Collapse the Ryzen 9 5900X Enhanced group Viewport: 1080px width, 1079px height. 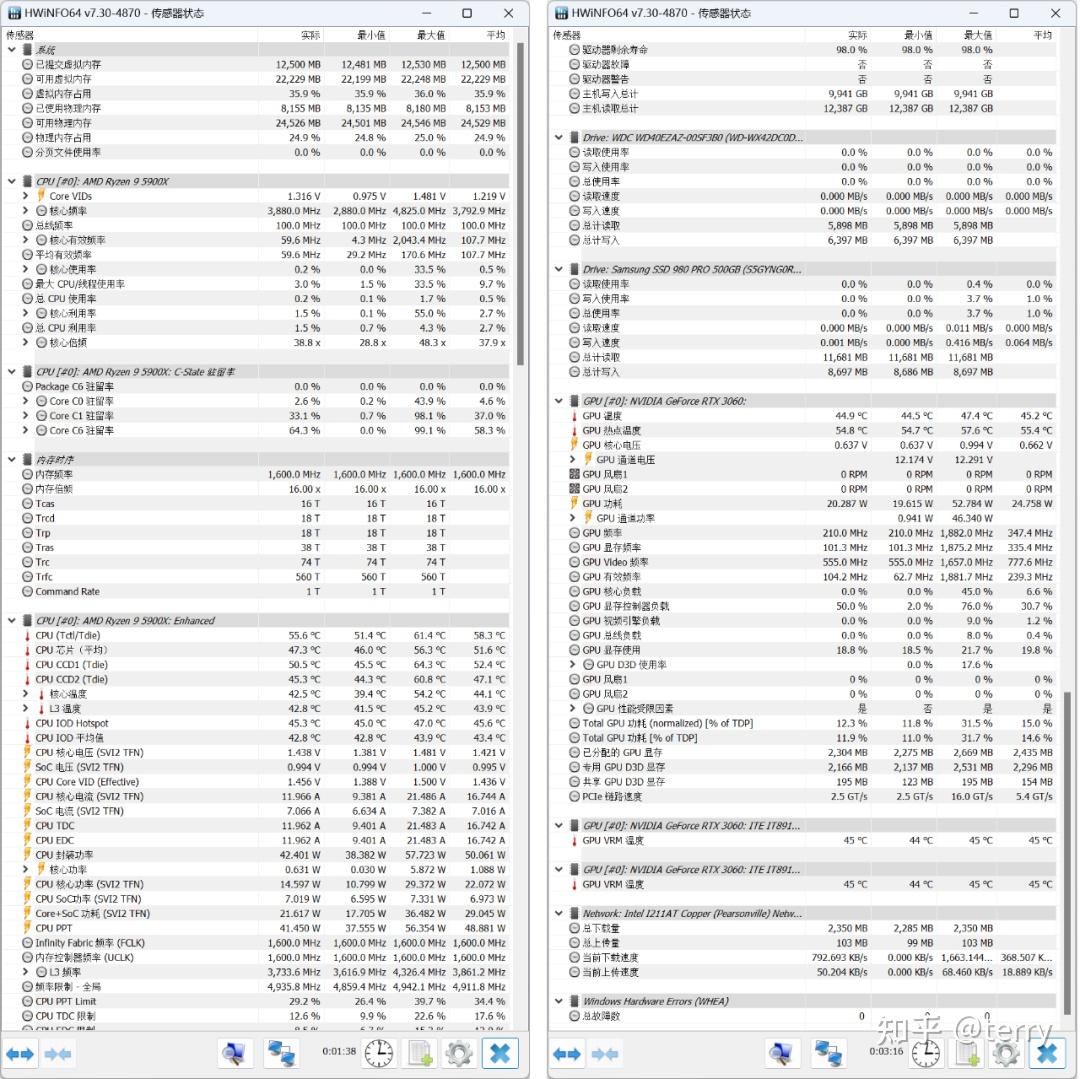pyautogui.click(x=12, y=620)
